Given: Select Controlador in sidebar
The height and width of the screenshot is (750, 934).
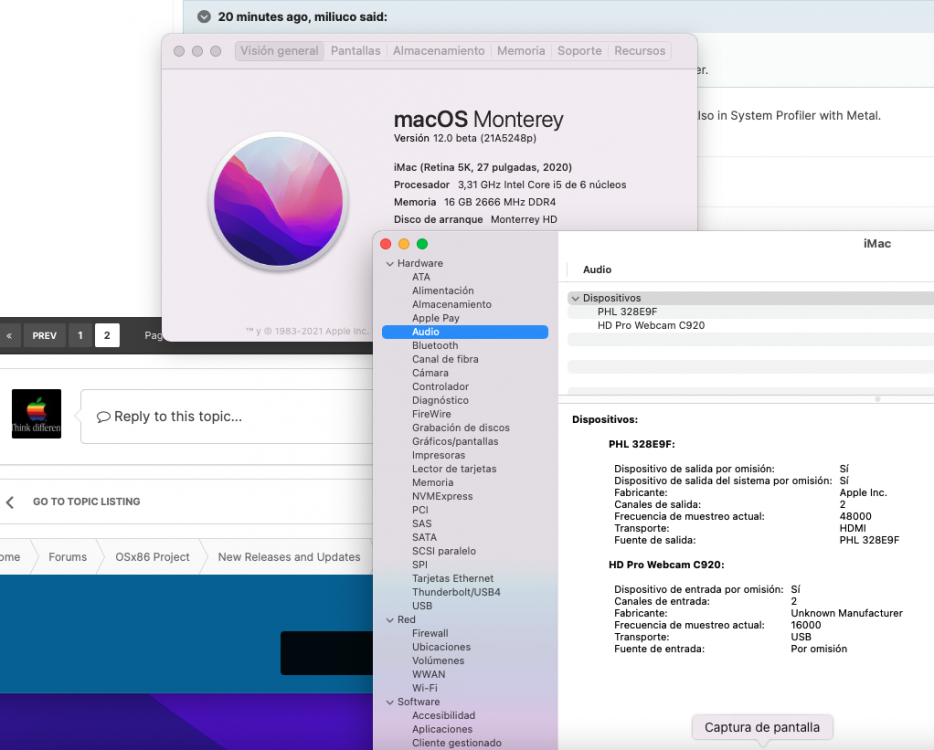Looking at the screenshot, I should click(440, 387).
